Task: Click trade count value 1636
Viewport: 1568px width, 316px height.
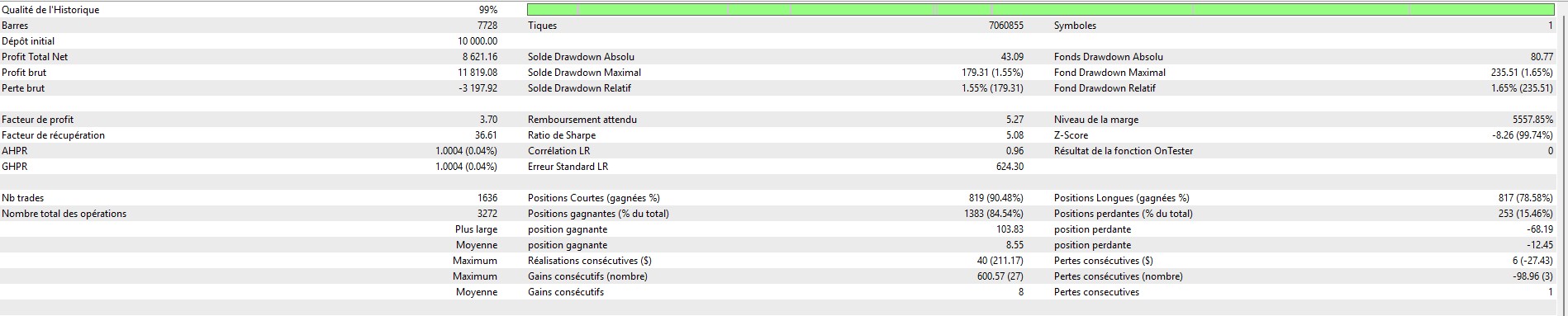Action: point(487,198)
